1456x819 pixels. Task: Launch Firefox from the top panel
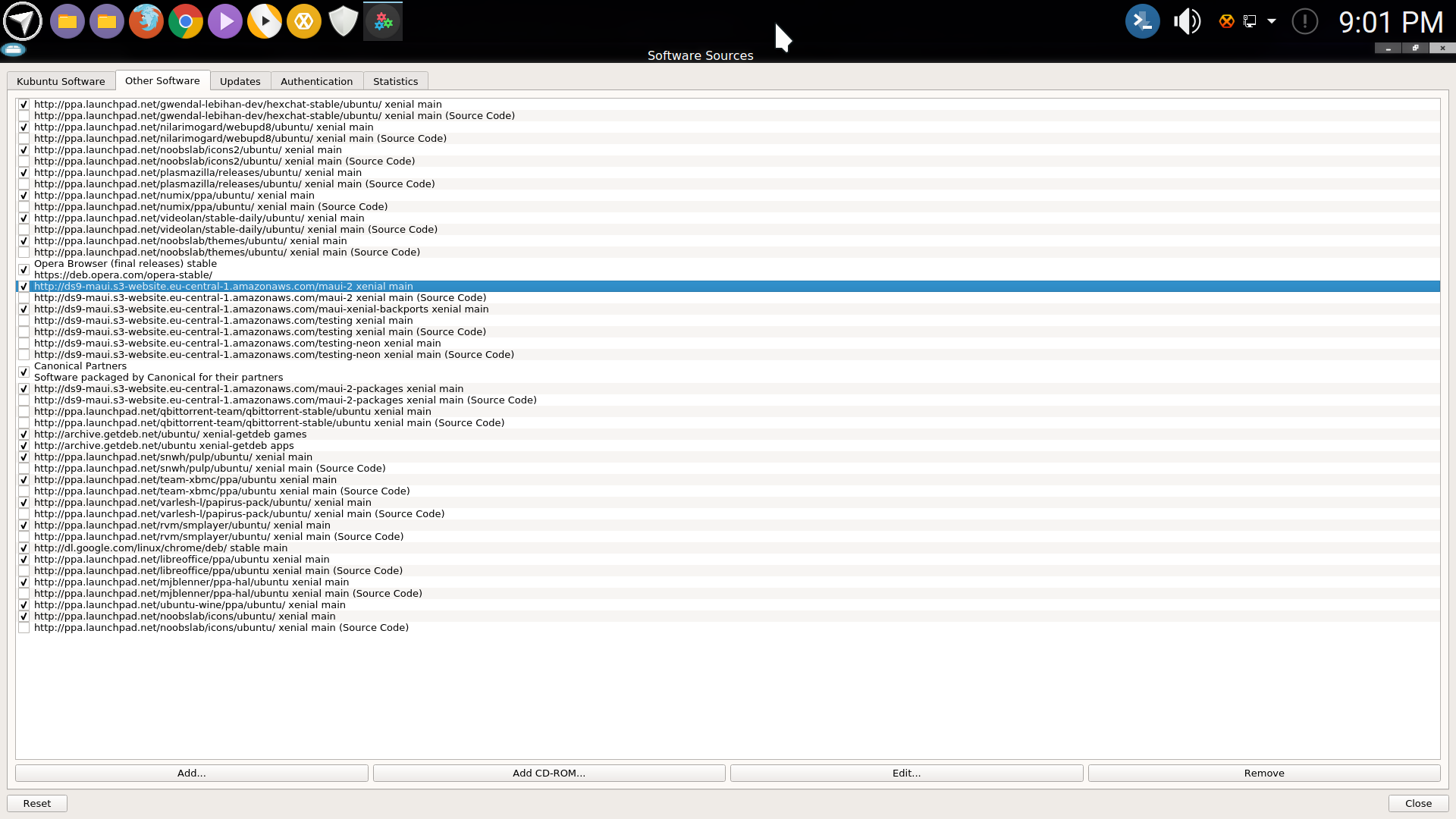coord(146,21)
